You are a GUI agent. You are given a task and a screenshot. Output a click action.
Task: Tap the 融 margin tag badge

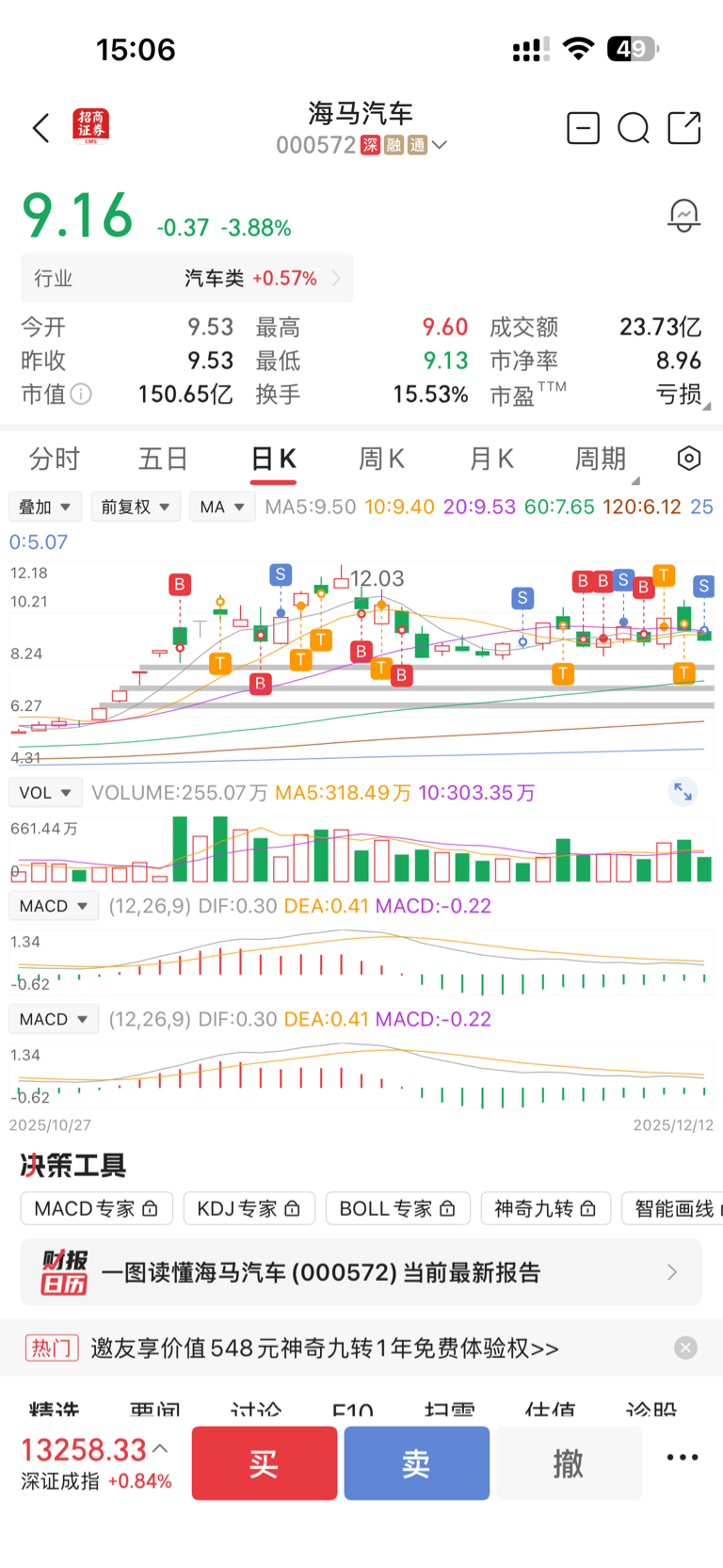[394, 145]
